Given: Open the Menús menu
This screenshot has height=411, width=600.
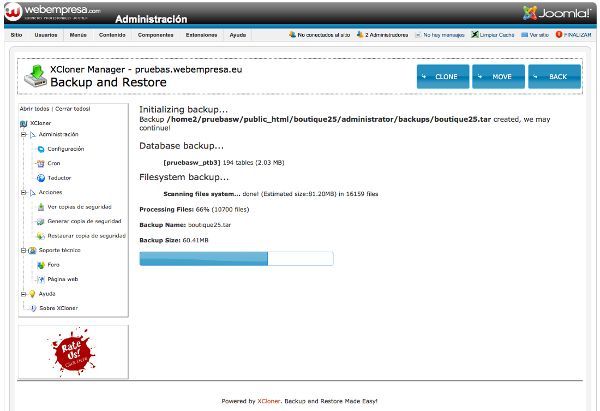Looking at the screenshot, I should coord(78,35).
